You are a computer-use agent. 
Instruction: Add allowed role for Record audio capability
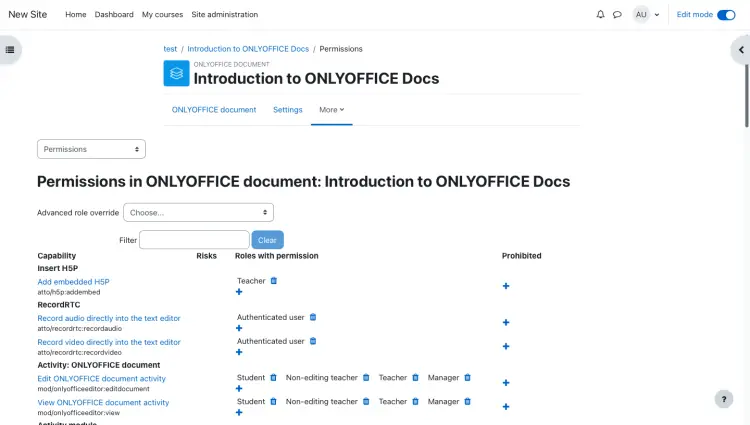pos(239,328)
